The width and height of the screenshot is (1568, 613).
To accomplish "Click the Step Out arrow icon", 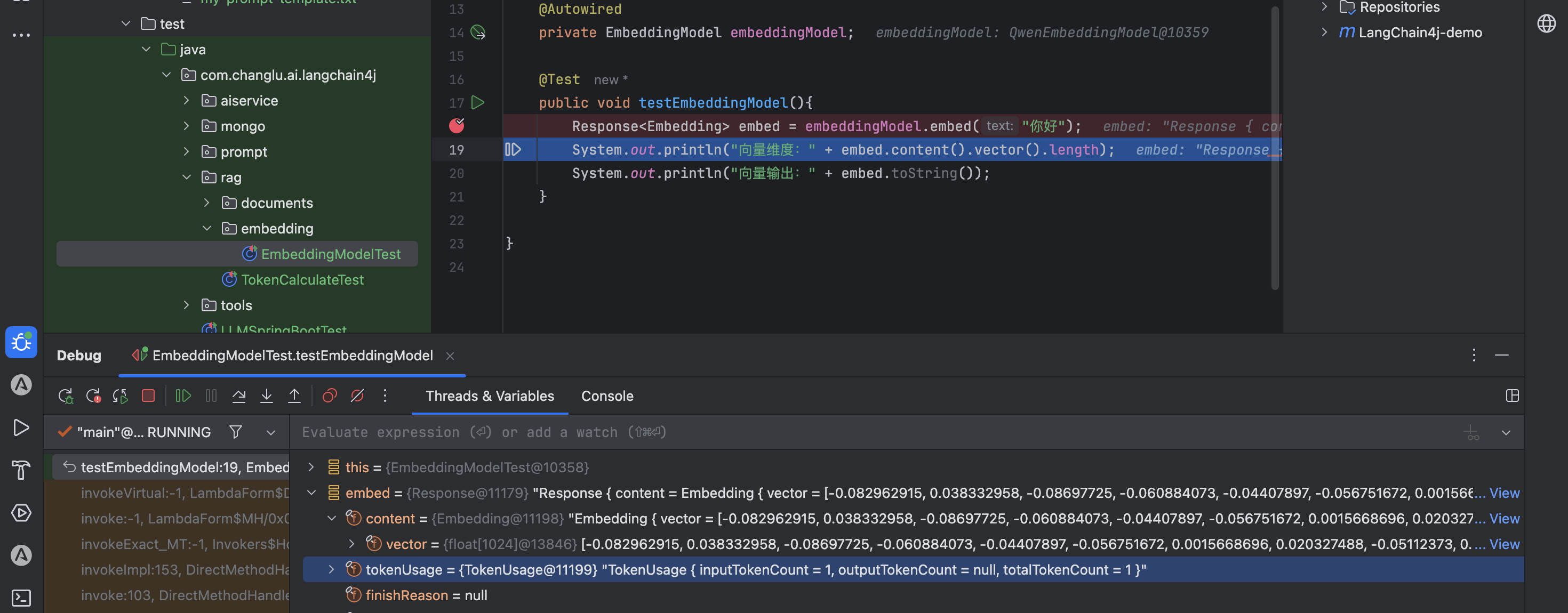I will (294, 397).
